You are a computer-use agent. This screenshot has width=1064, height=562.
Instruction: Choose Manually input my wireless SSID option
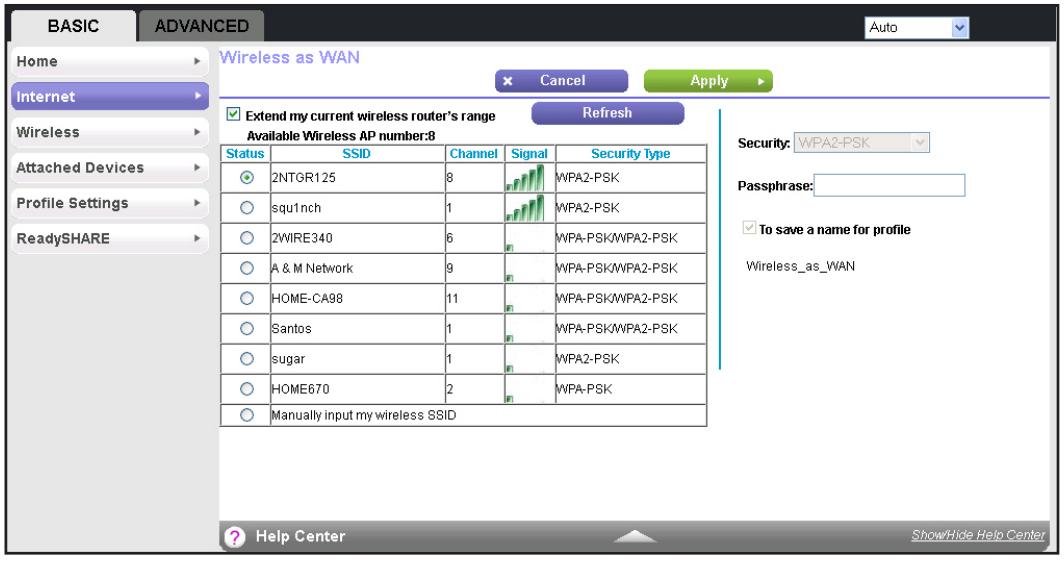pos(246,415)
